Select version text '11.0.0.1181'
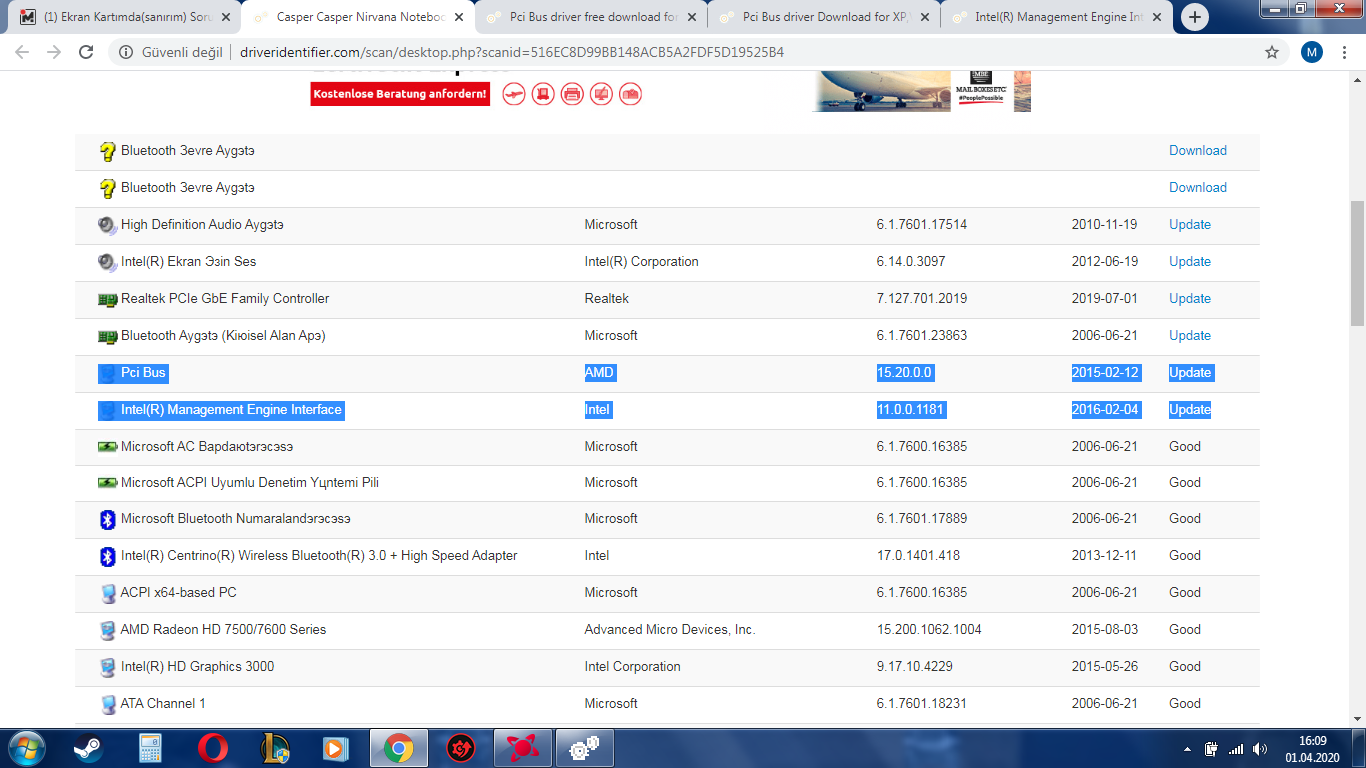This screenshot has width=1366, height=768. coord(911,410)
